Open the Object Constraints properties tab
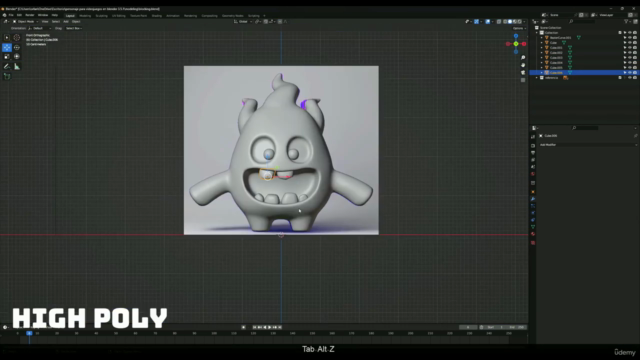The height and width of the screenshot is (360, 640). [x=533, y=220]
